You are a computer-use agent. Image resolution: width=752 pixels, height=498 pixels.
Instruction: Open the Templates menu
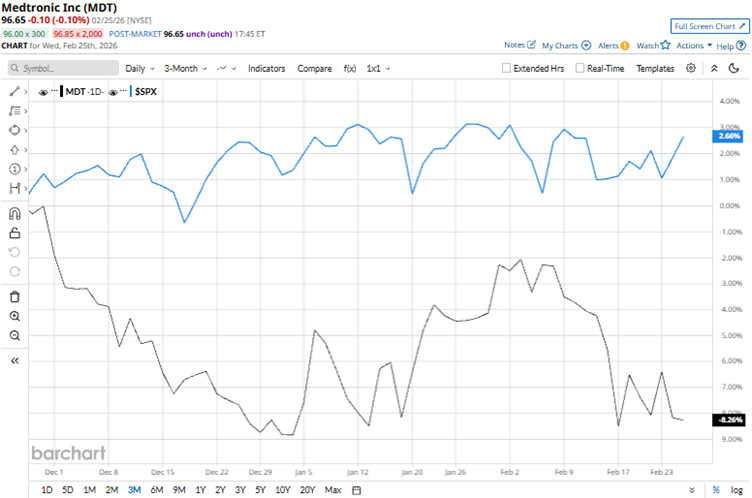(x=655, y=69)
